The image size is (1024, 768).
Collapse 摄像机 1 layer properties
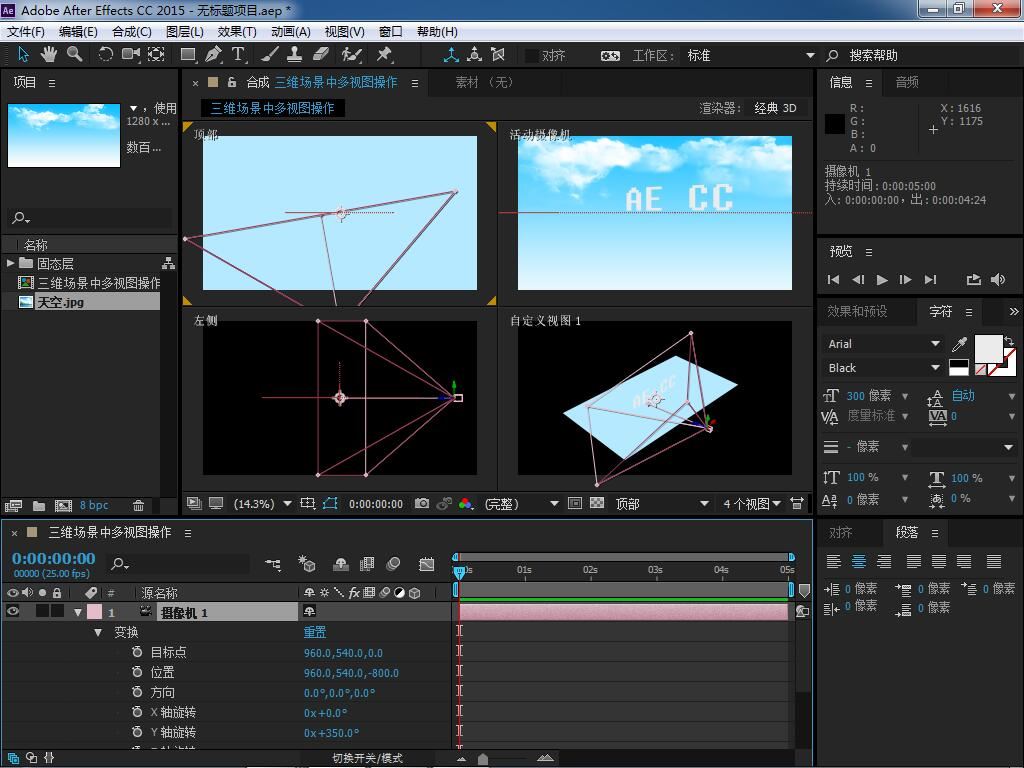click(78, 612)
